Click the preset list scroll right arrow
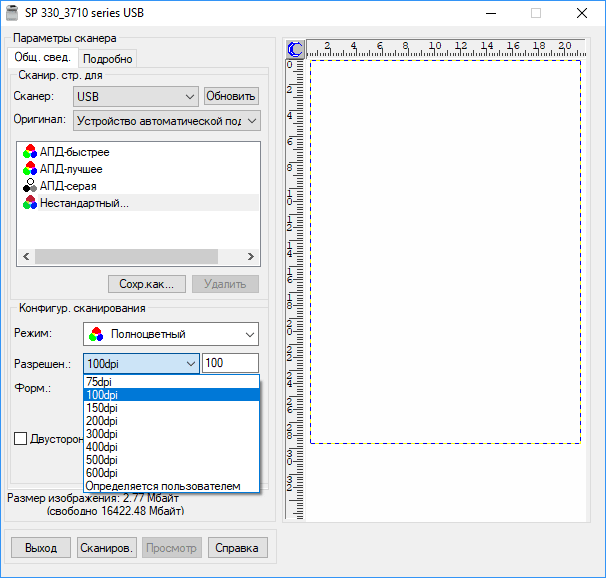Screen dimensions: 606x578 point(251,257)
